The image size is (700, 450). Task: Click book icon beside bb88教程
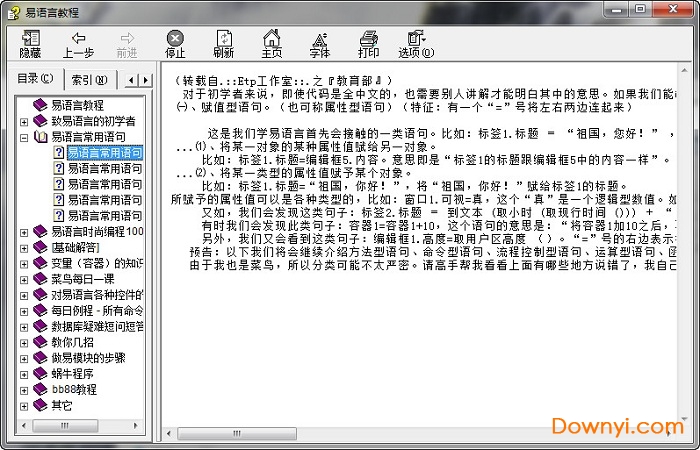40,389
